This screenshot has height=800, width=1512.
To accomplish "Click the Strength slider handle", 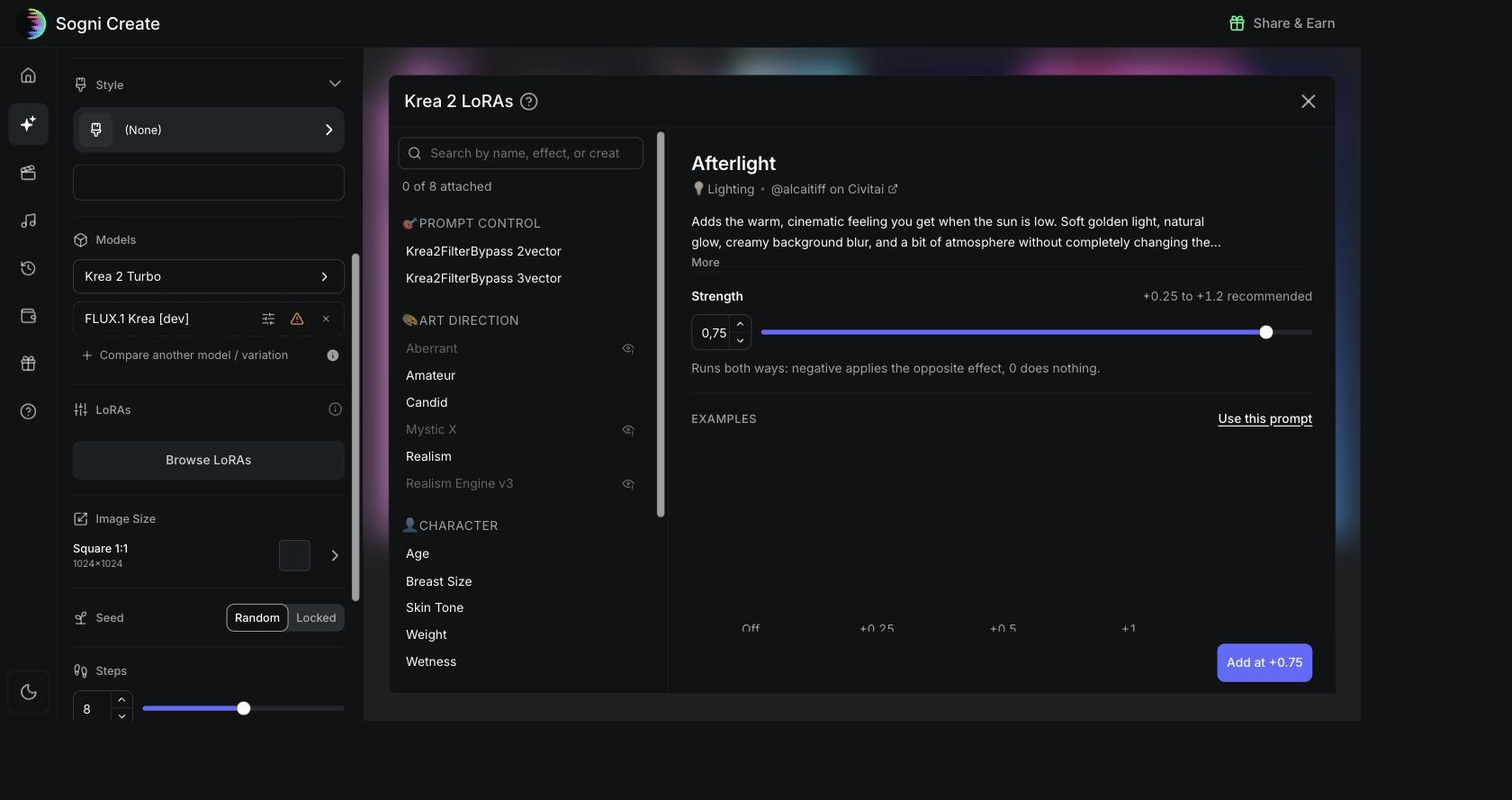I will point(1266,332).
